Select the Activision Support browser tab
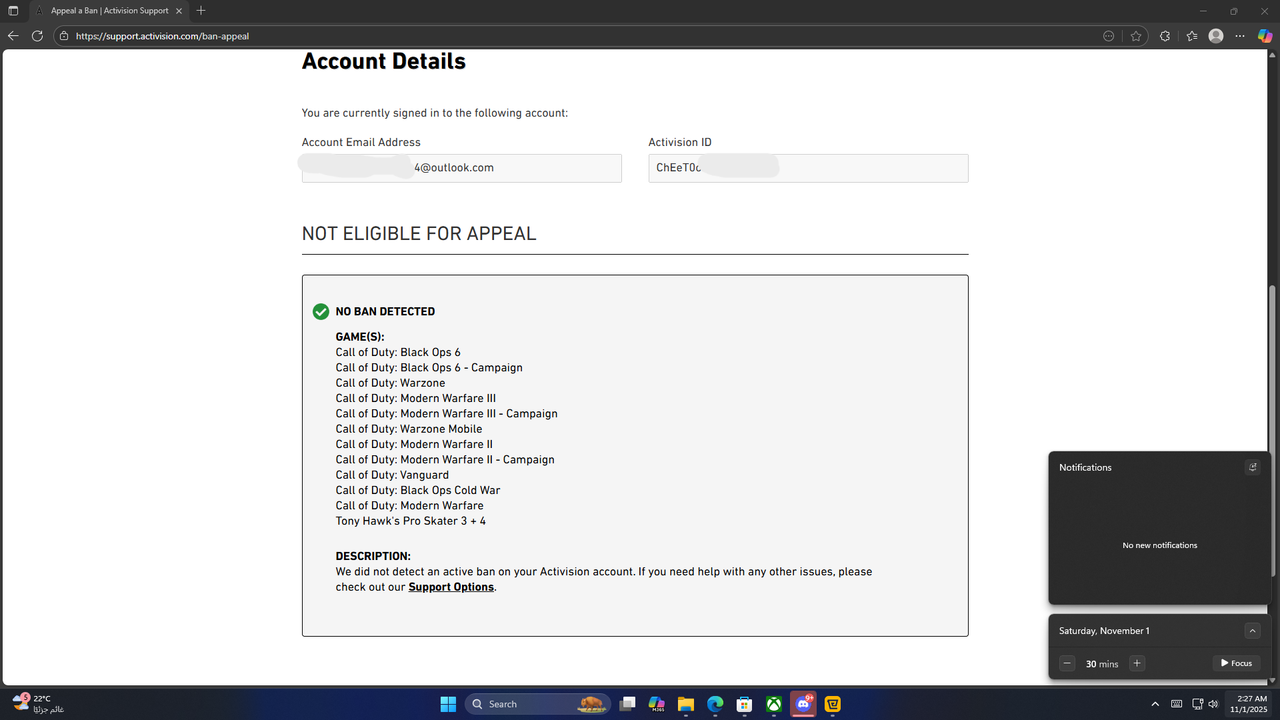1280x720 pixels. (110, 11)
